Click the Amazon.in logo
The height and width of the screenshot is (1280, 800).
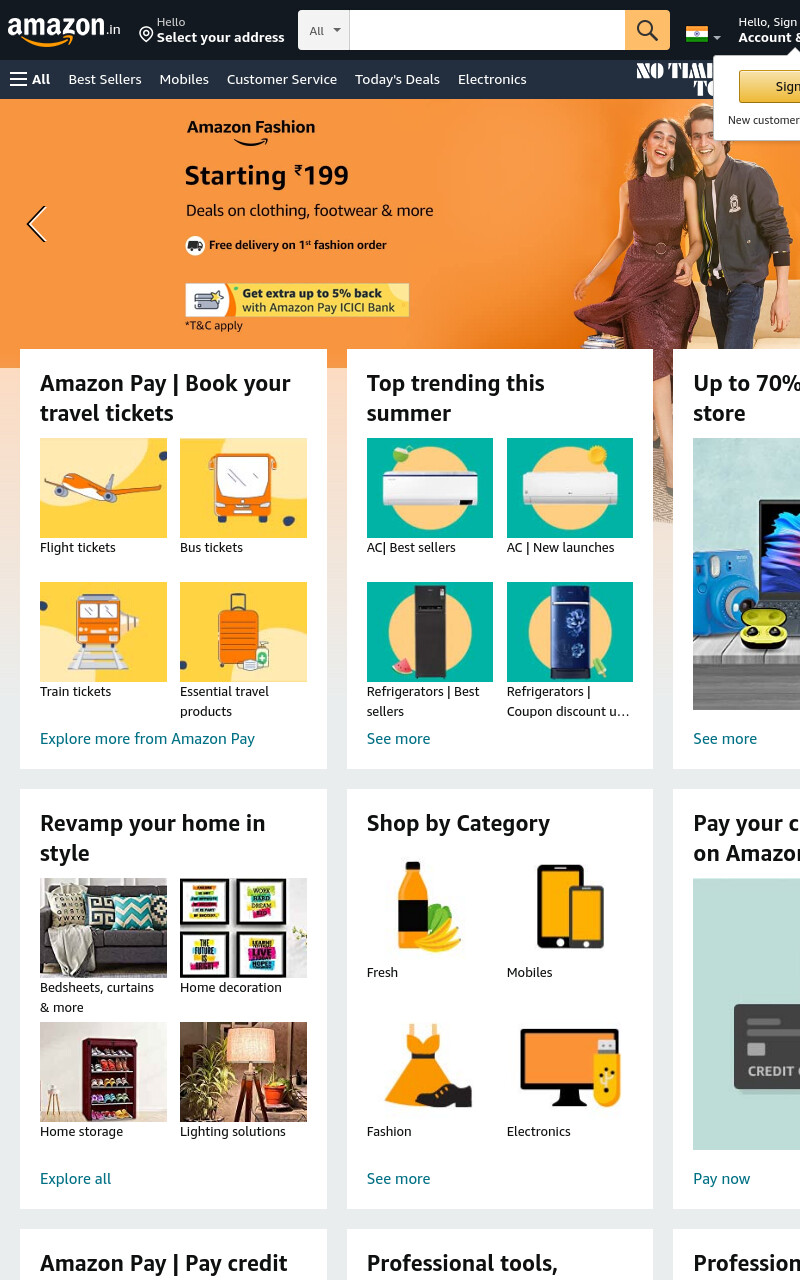pyautogui.click(x=64, y=31)
